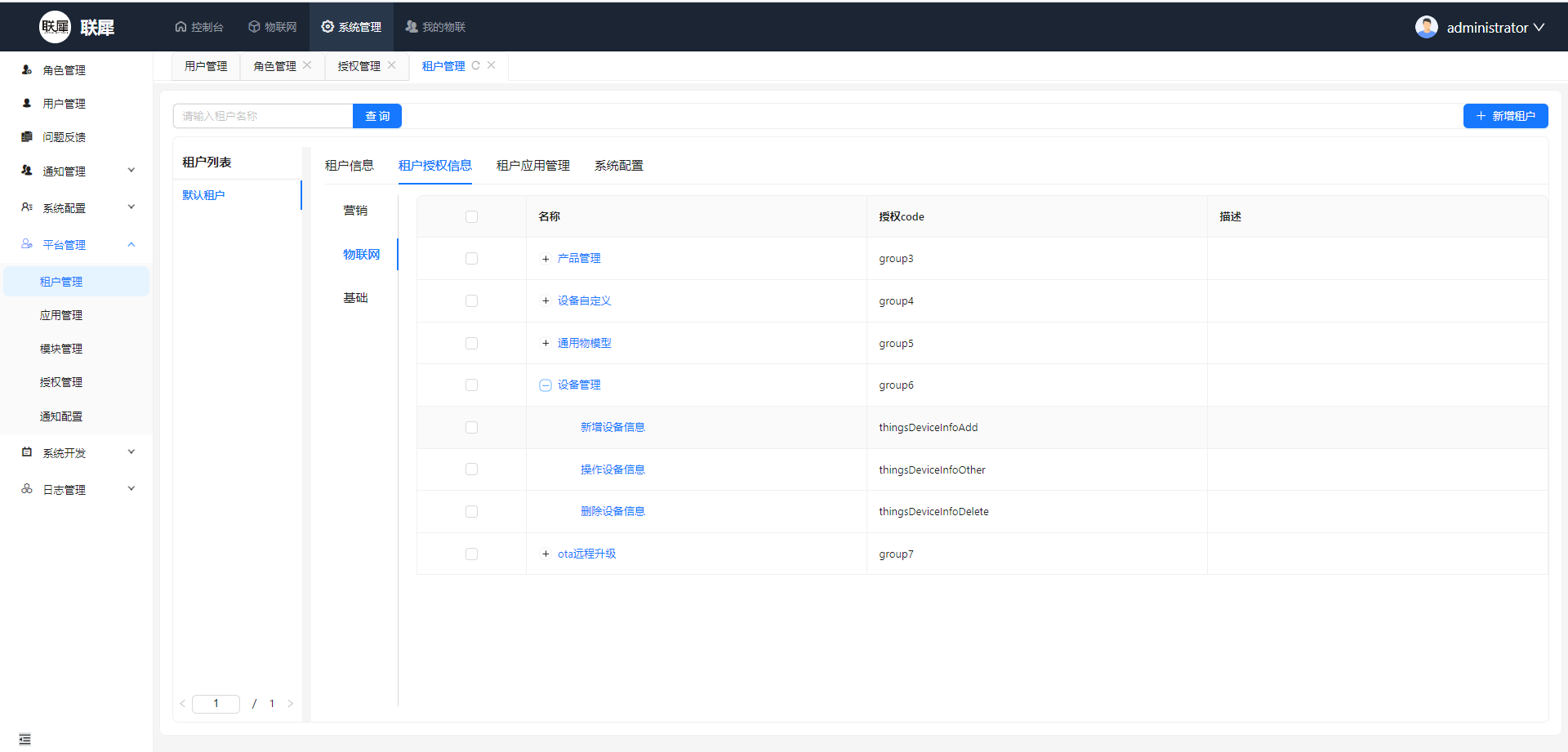Image resolution: width=1568 pixels, height=752 pixels.
Task: Toggle the select-all checkbox in table header
Action: [x=471, y=216]
